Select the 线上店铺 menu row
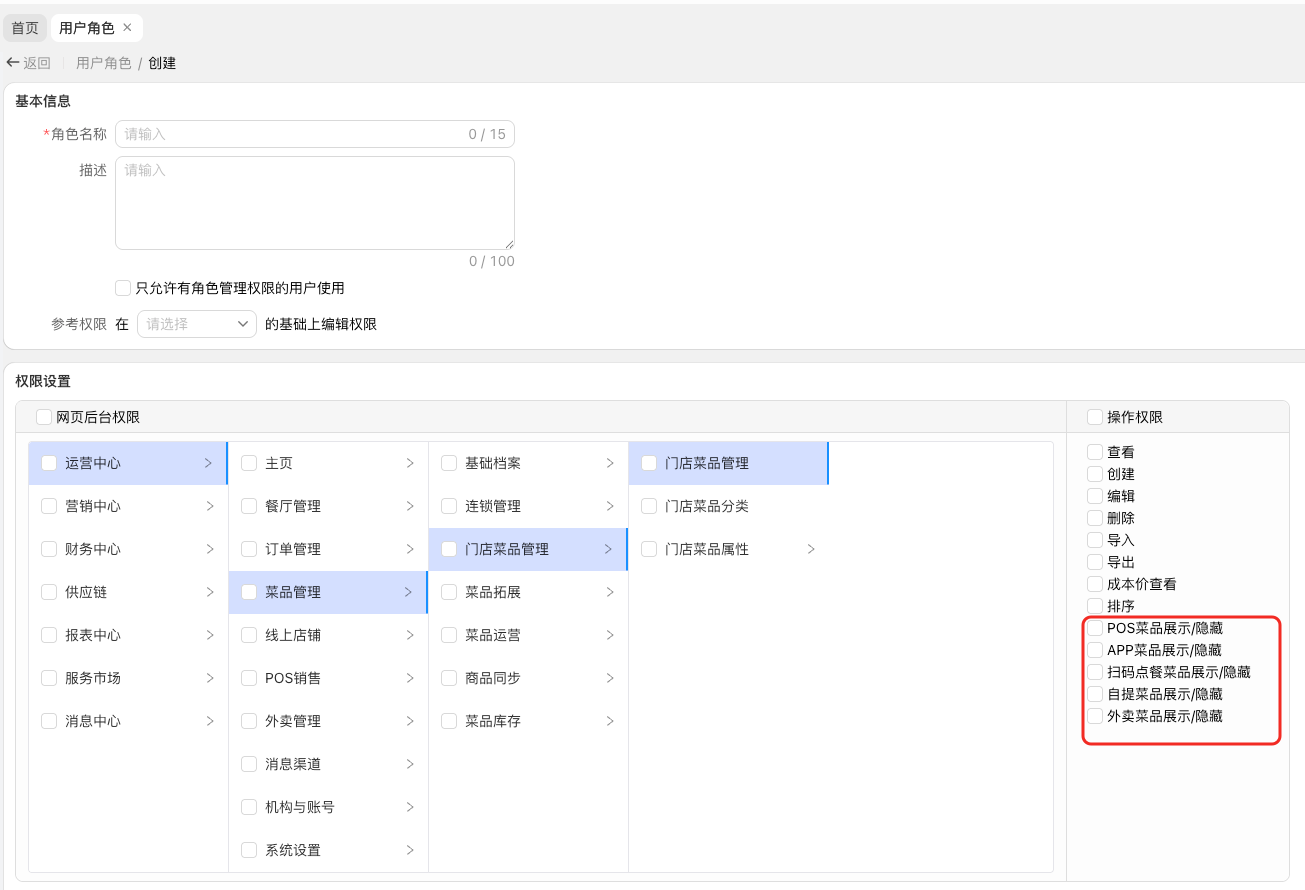 pos(328,635)
